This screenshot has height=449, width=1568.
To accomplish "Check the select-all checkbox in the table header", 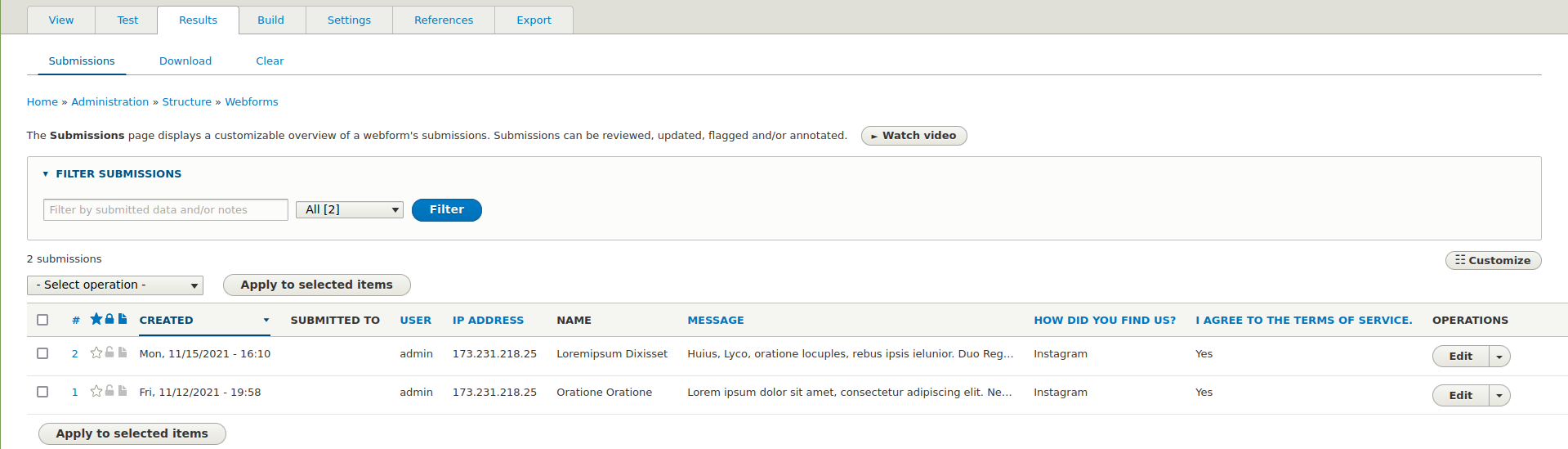I will pos(42,320).
